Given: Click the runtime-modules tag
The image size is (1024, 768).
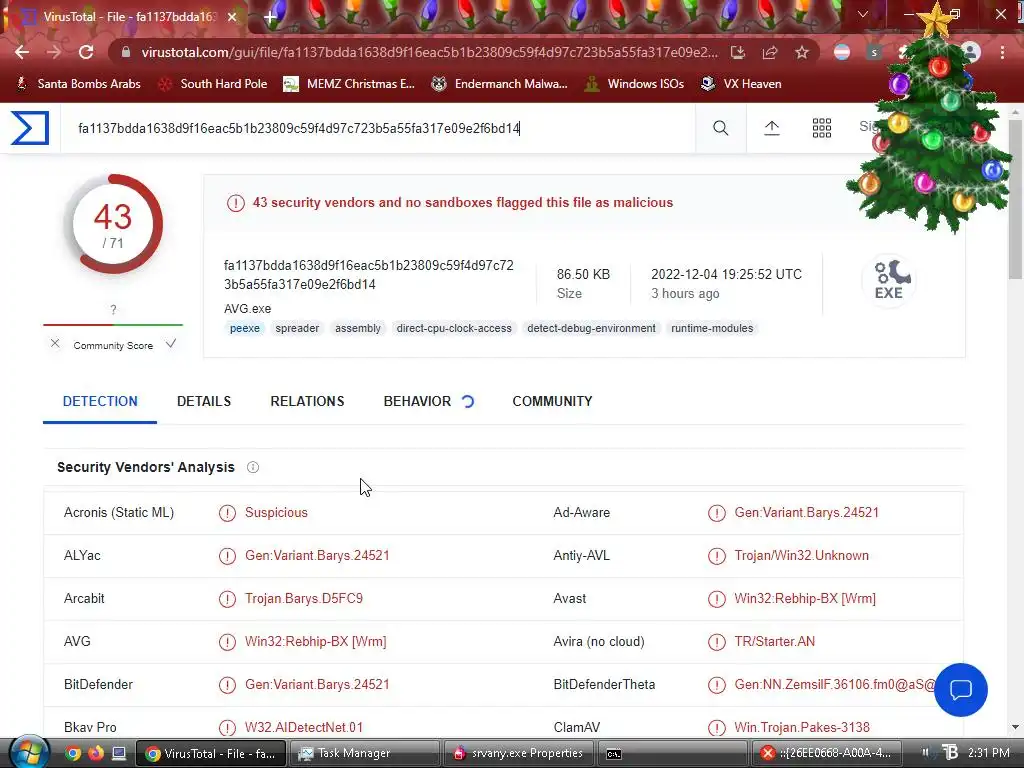Looking at the screenshot, I should [x=712, y=328].
